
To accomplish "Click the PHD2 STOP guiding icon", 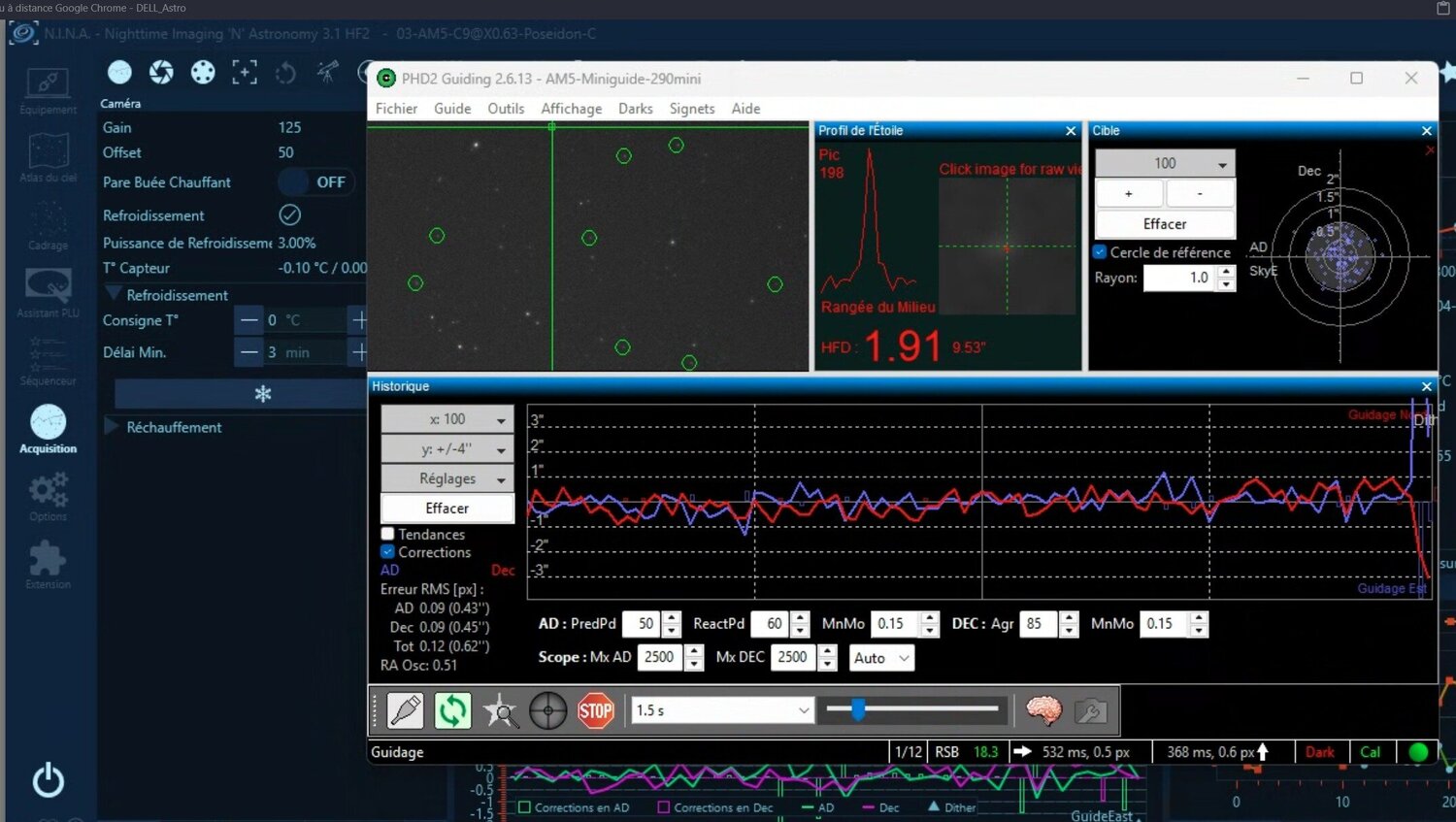I will click(x=595, y=710).
